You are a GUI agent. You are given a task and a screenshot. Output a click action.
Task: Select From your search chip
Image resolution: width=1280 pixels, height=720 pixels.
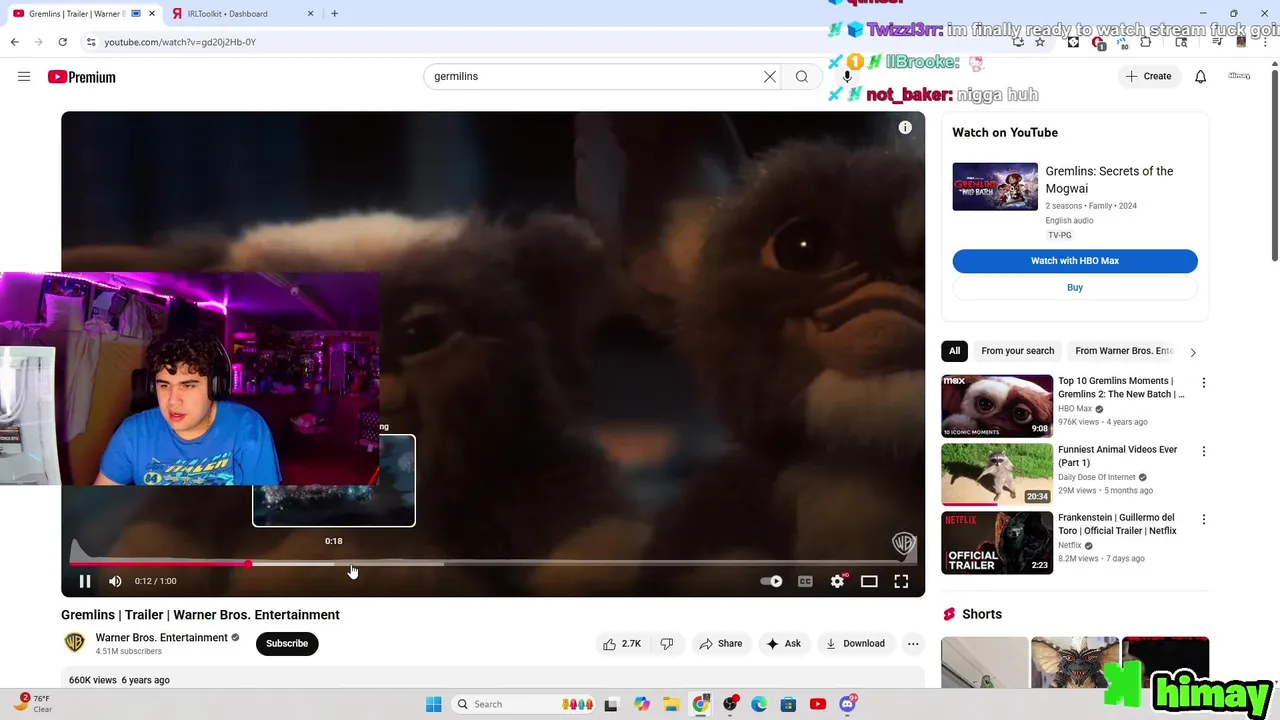click(1017, 351)
